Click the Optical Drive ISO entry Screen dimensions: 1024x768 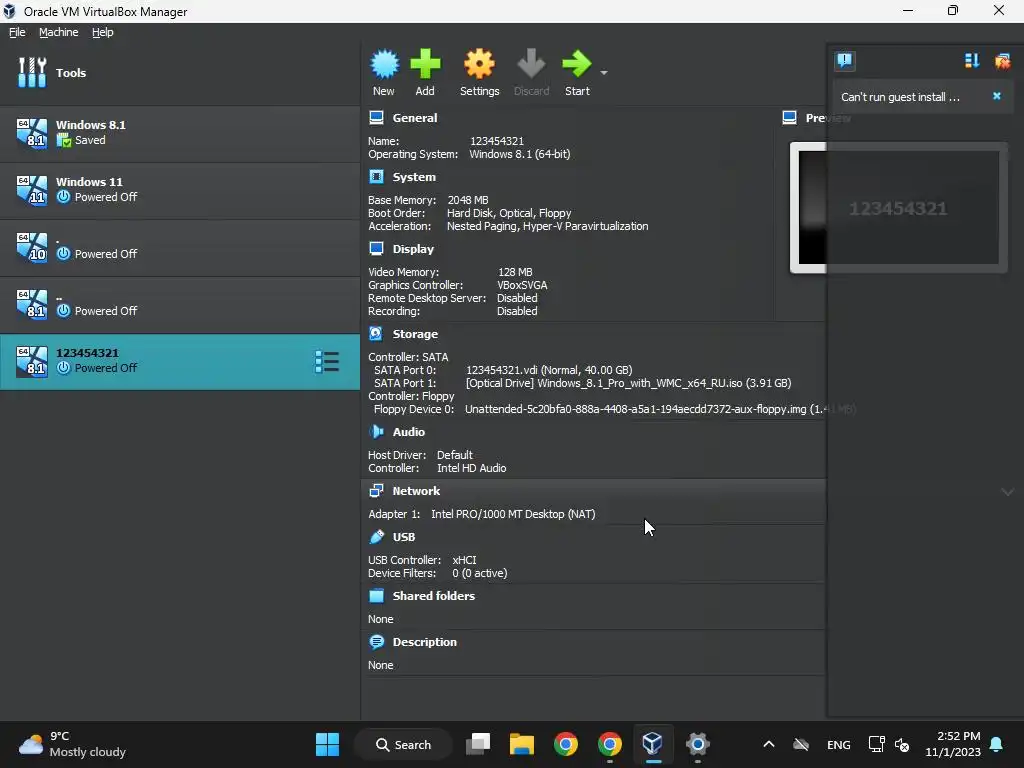628,383
